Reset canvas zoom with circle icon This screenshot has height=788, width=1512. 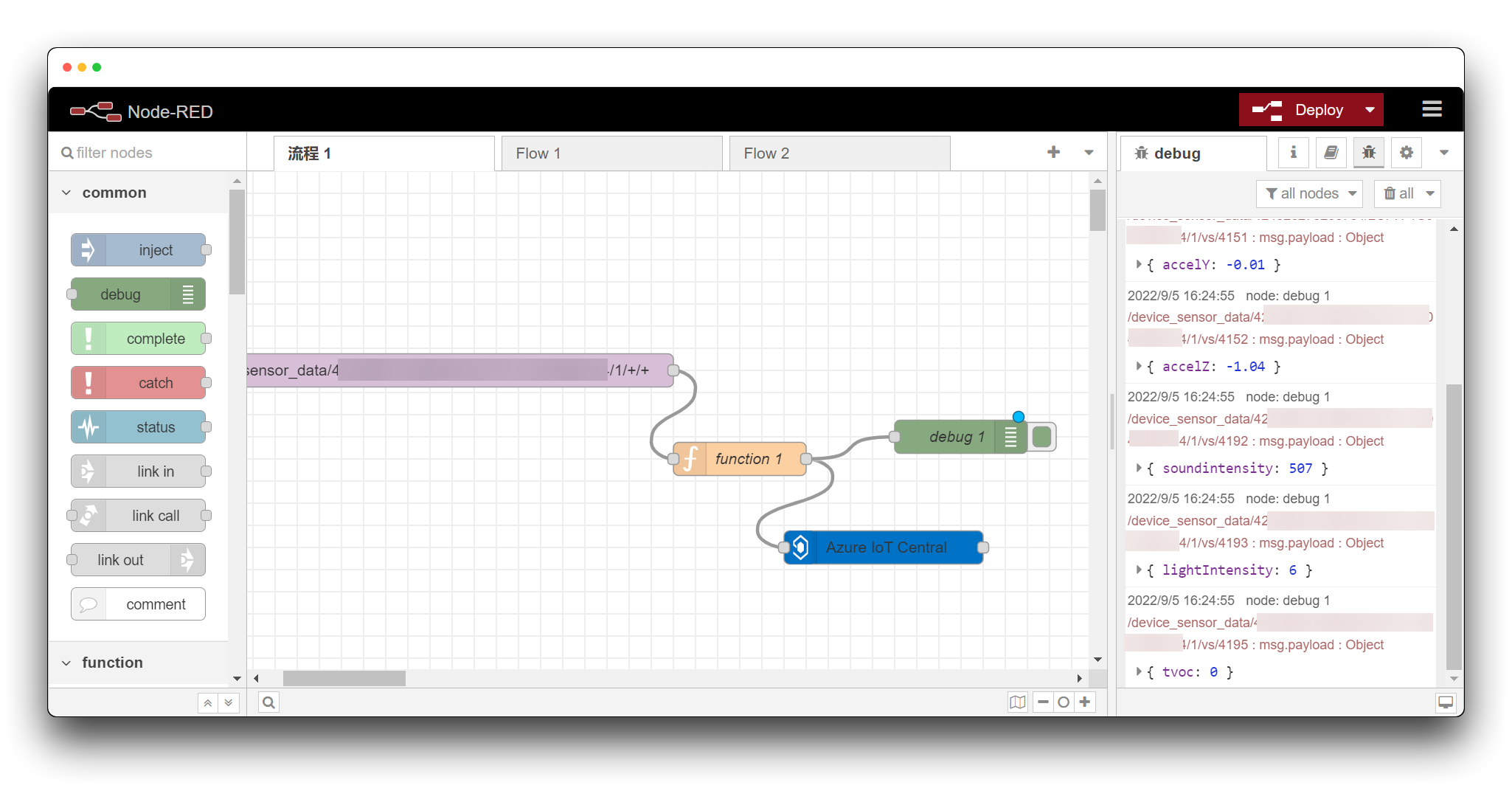click(x=1064, y=702)
